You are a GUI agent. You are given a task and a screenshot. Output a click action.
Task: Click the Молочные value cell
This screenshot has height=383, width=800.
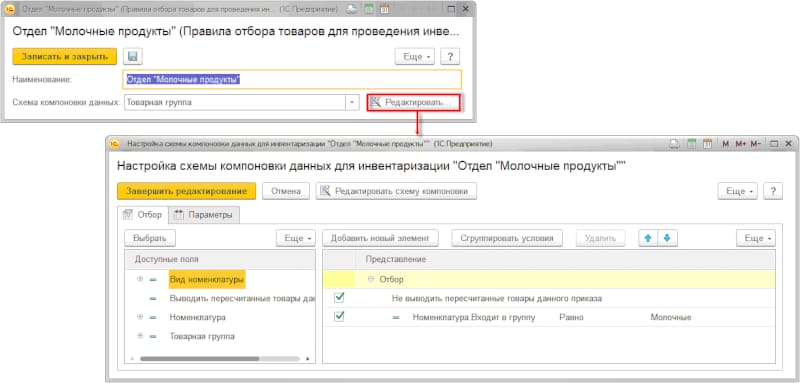click(671, 317)
